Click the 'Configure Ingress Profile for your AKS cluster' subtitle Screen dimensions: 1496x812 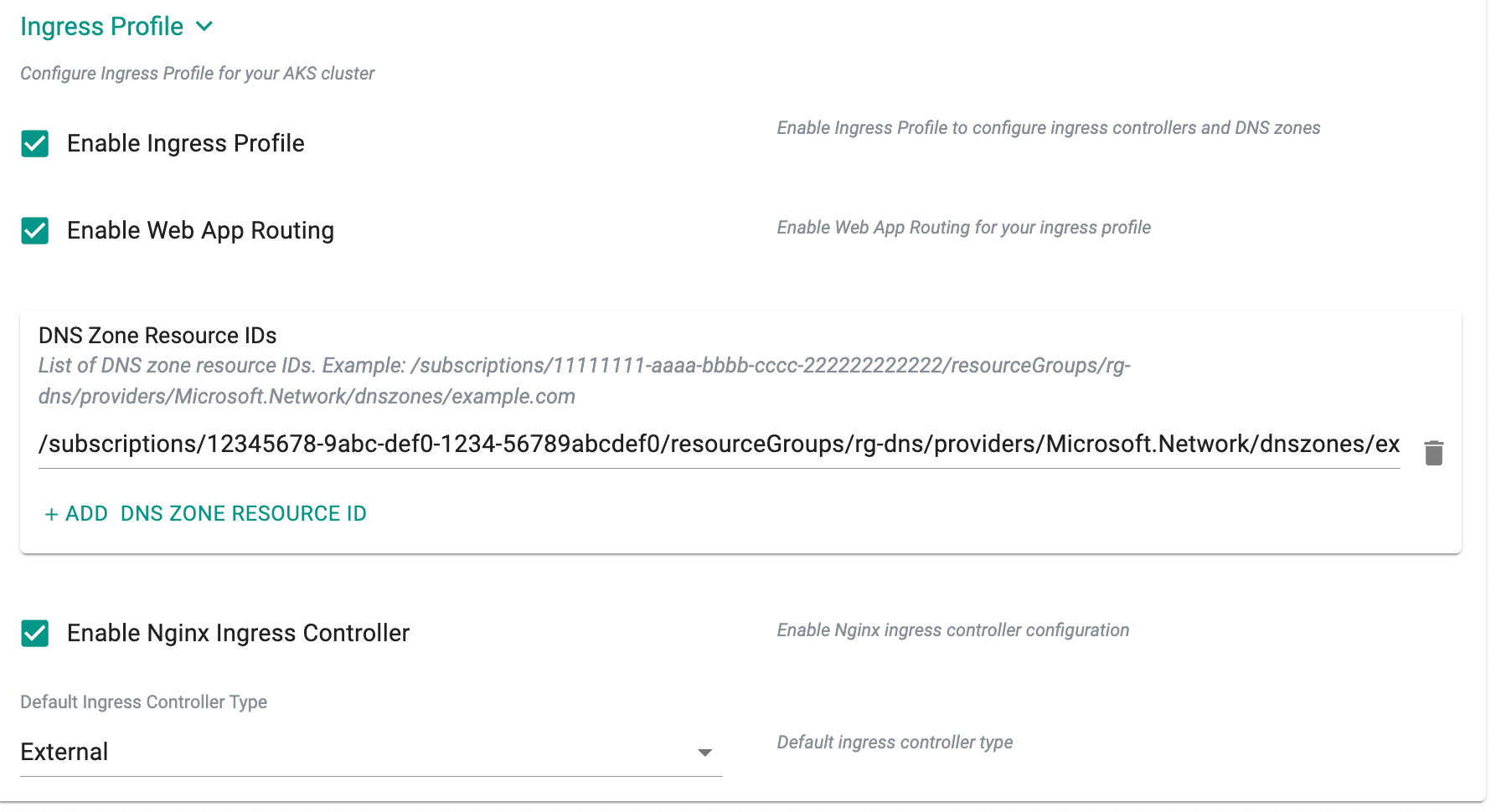pyautogui.click(x=197, y=74)
